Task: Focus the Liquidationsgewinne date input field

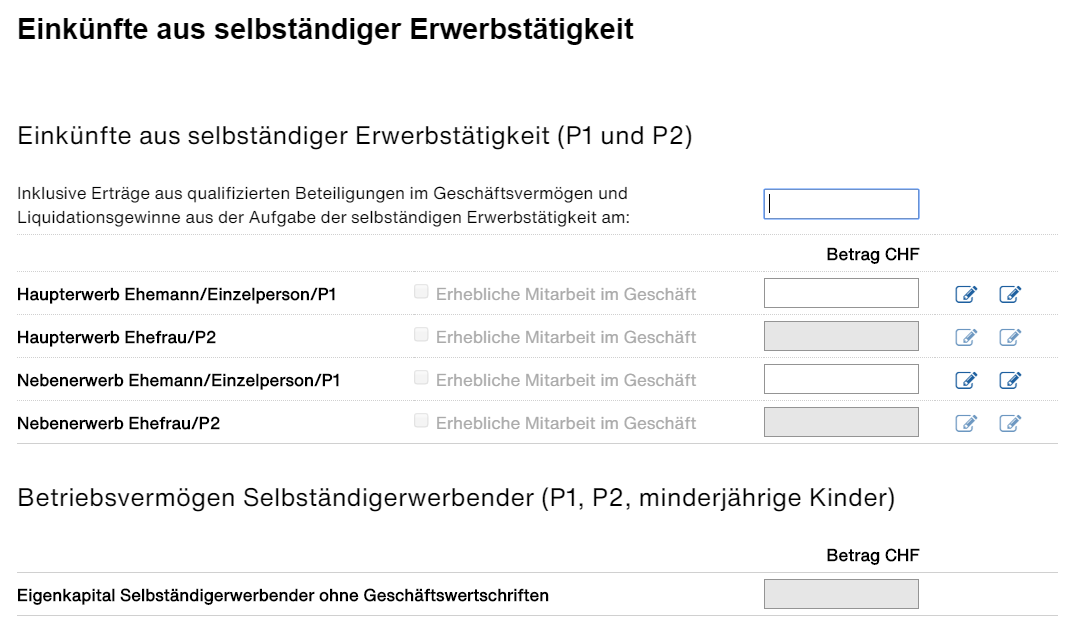Action: coord(841,204)
